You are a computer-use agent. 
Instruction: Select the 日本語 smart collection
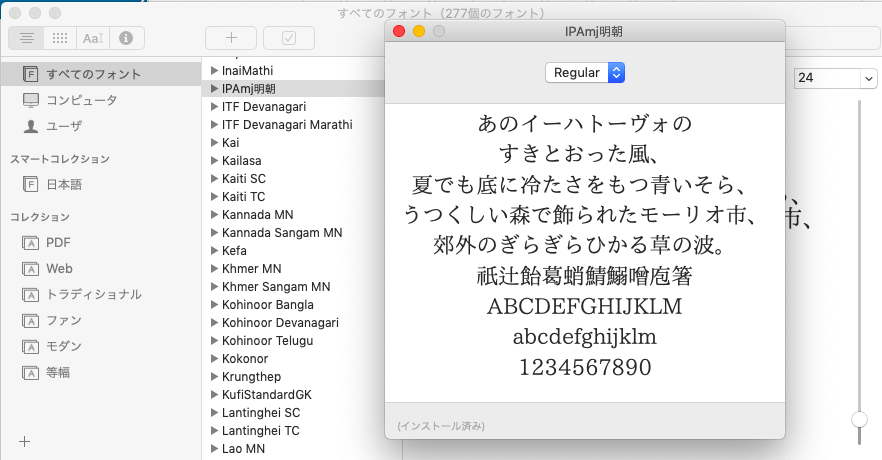(63, 184)
